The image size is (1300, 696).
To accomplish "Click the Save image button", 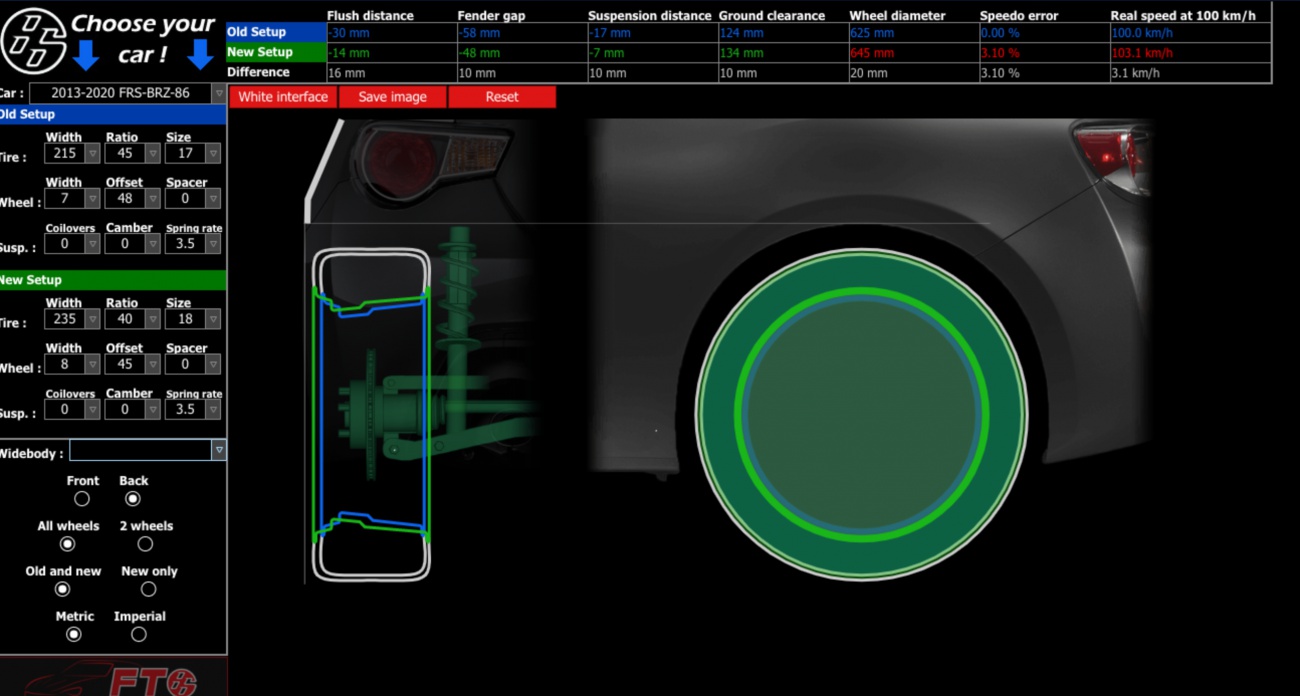I will coord(392,97).
